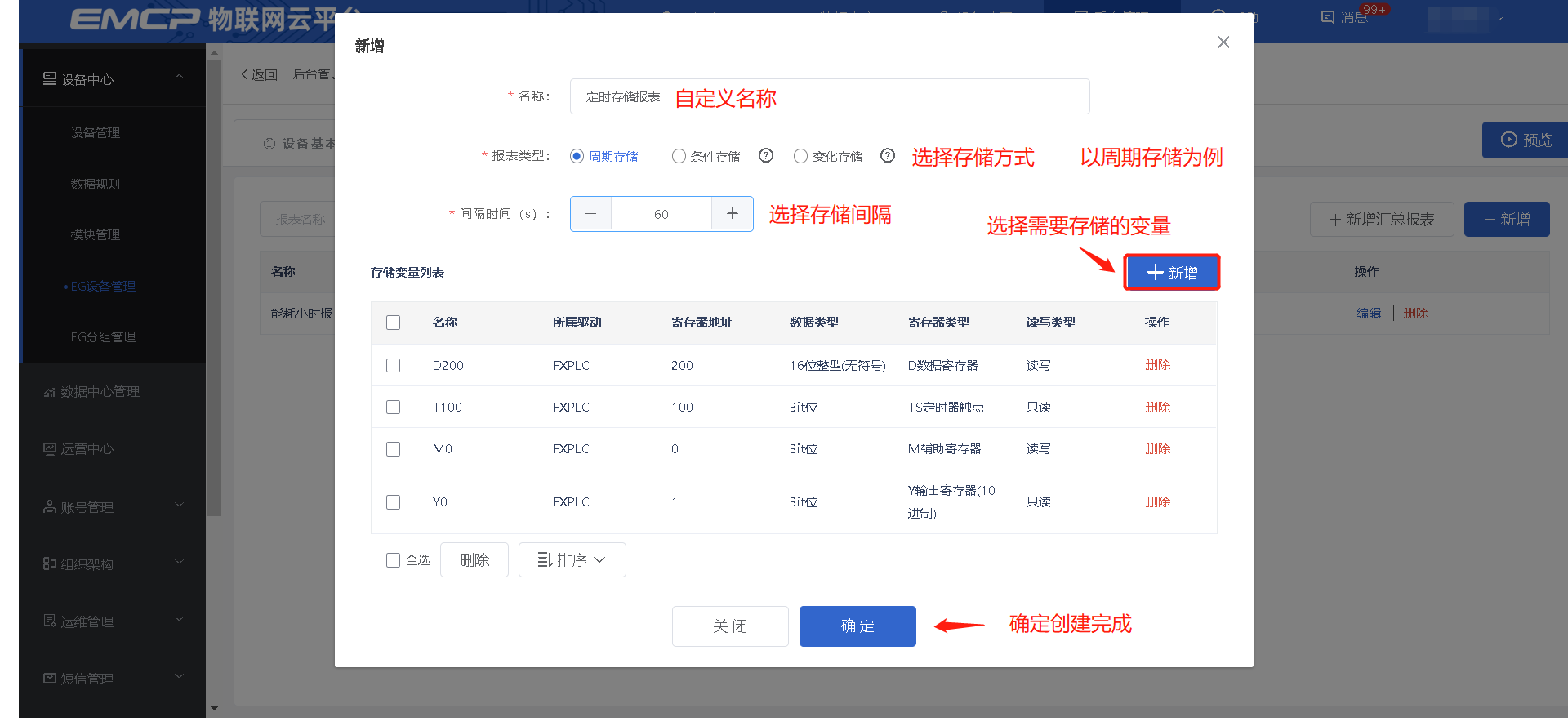Click the red 删除 link in background table
Image resolution: width=1568 pixels, height=726 pixels.
point(1416,313)
